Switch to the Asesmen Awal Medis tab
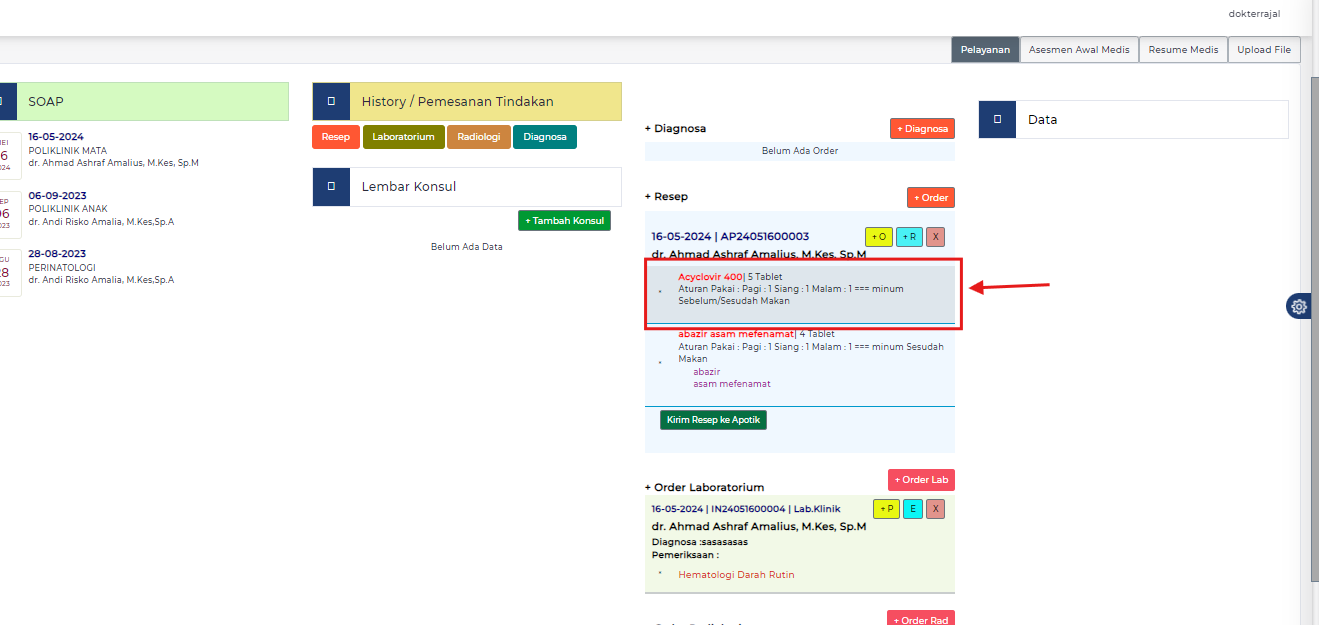 [1079, 50]
